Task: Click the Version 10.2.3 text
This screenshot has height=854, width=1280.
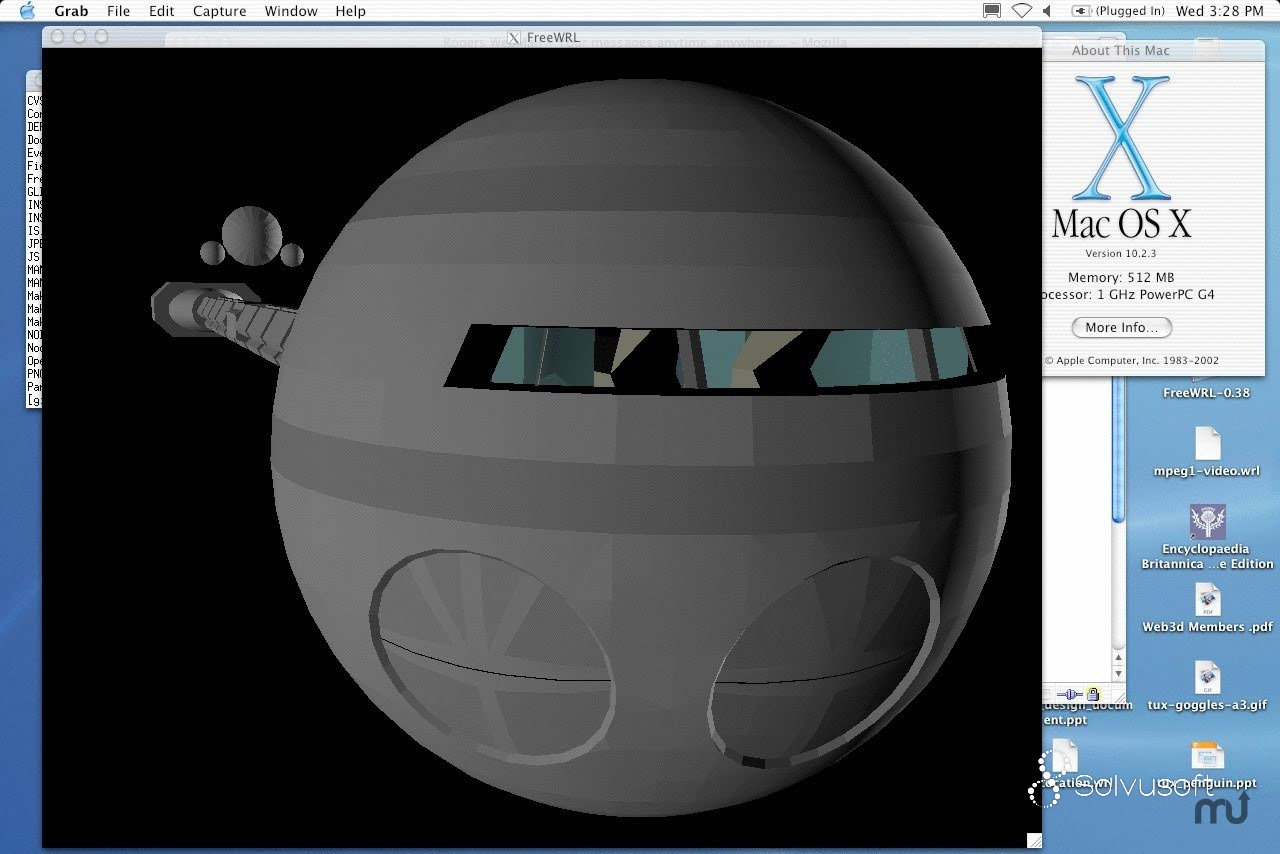Action: 1120,253
